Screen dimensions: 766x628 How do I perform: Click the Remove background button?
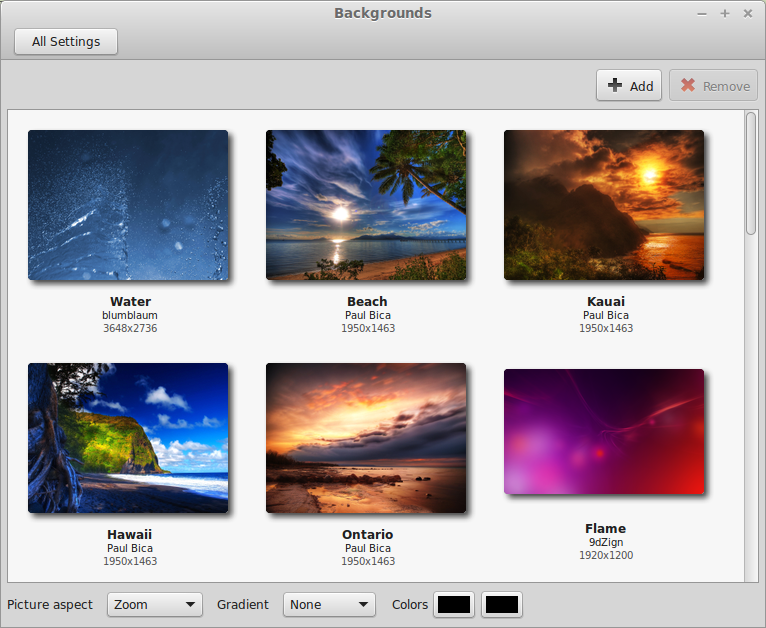[x=713, y=86]
